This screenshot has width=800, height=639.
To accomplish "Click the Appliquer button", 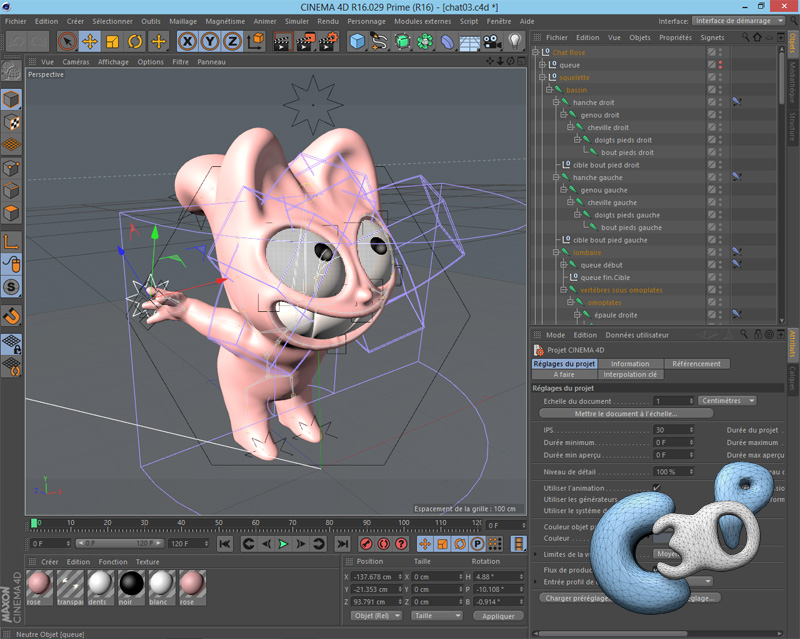I will tap(498, 616).
